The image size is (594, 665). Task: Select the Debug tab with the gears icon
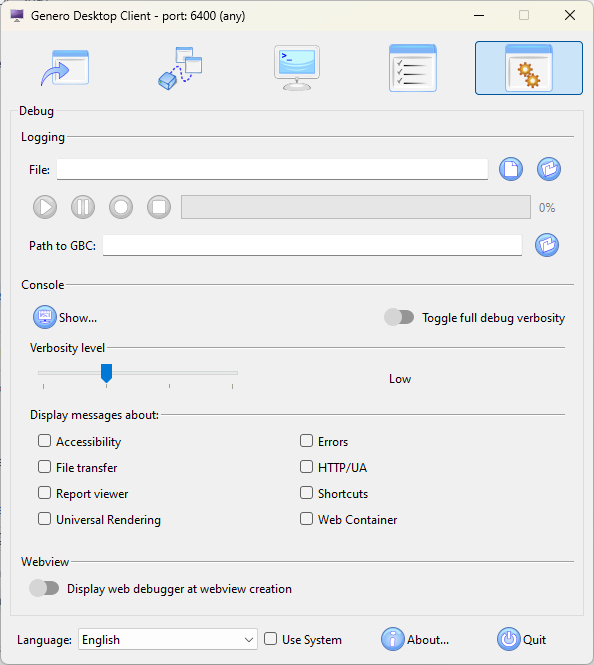[x=529, y=68]
